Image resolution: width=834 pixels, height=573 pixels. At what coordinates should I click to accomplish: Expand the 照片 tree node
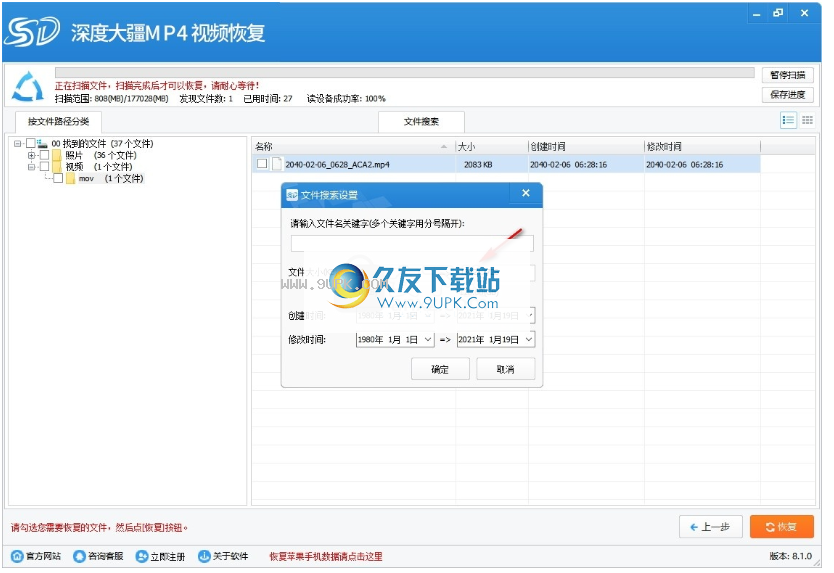pos(31,155)
